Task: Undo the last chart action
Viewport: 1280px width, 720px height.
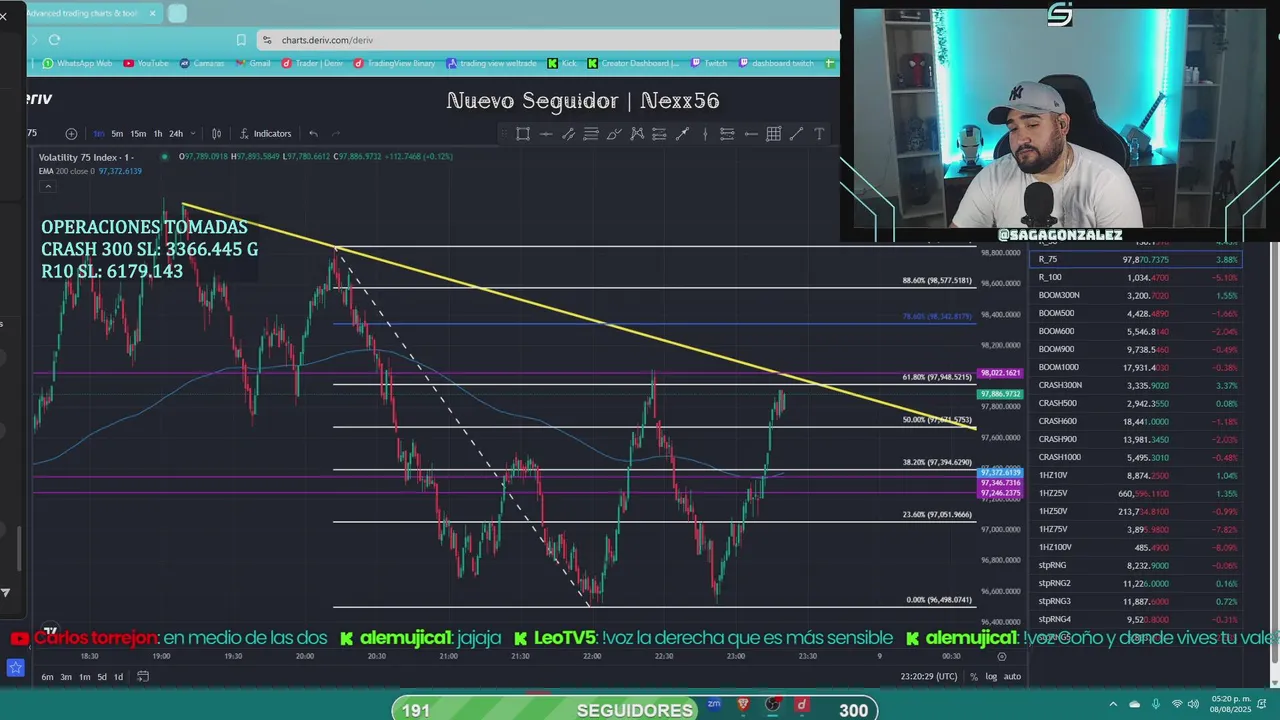Action: [313, 133]
